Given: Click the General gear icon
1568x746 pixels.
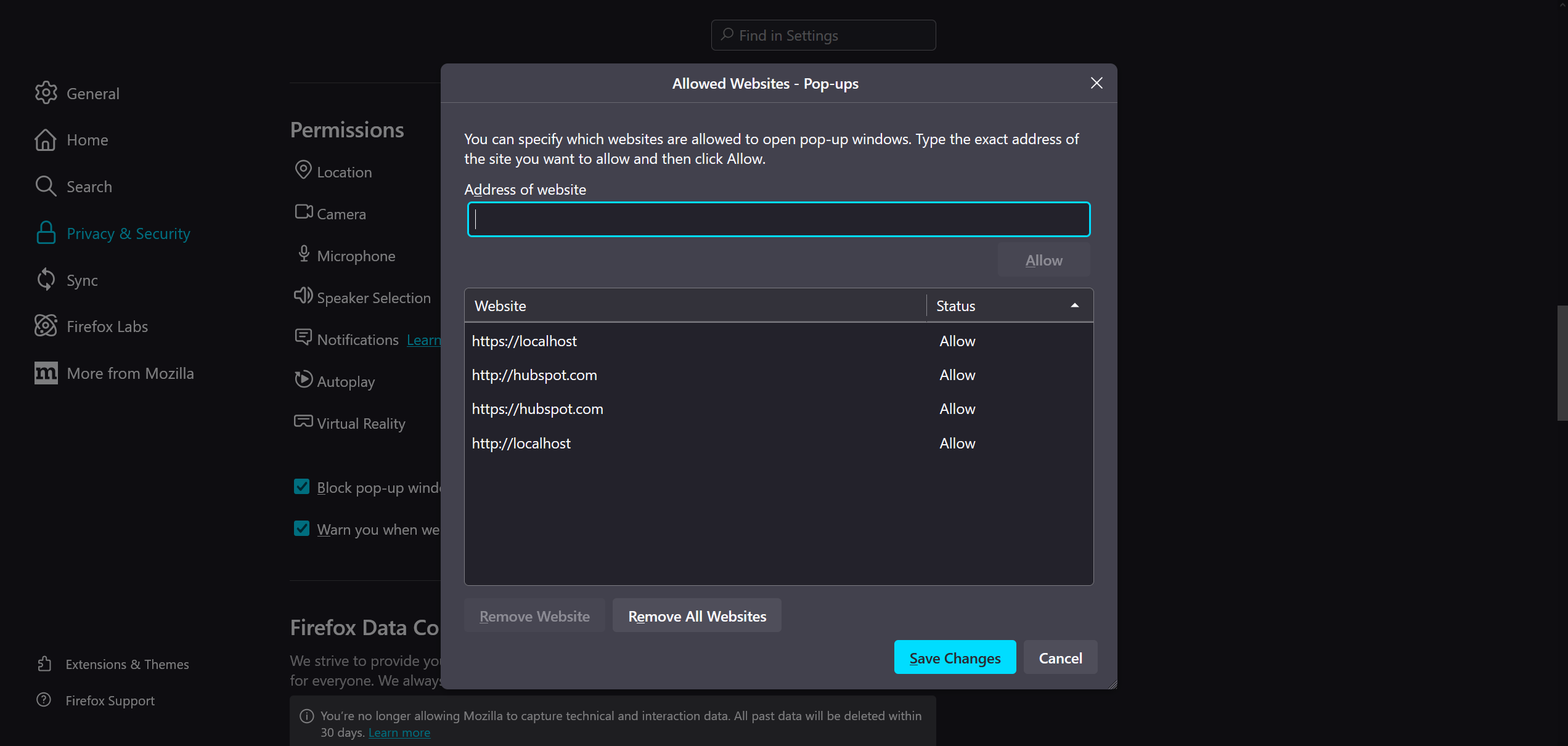Looking at the screenshot, I should click(46, 93).
